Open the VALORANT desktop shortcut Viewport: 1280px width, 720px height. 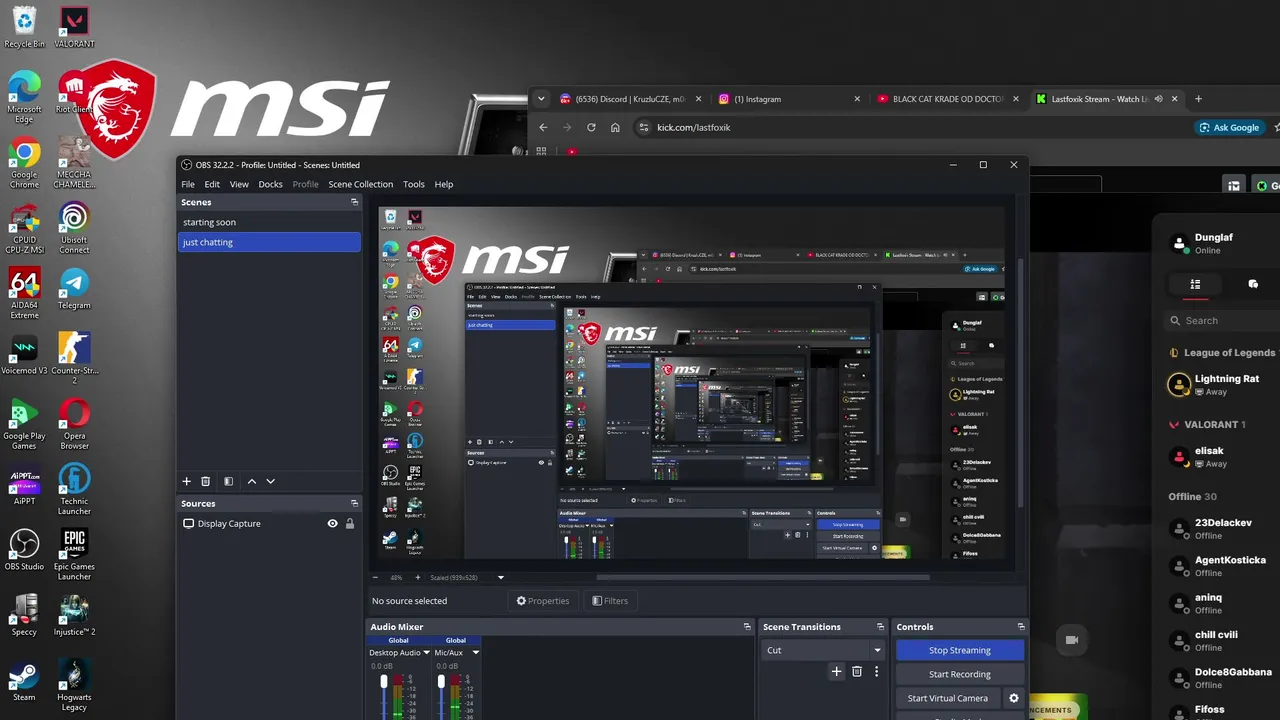(74, 26)
